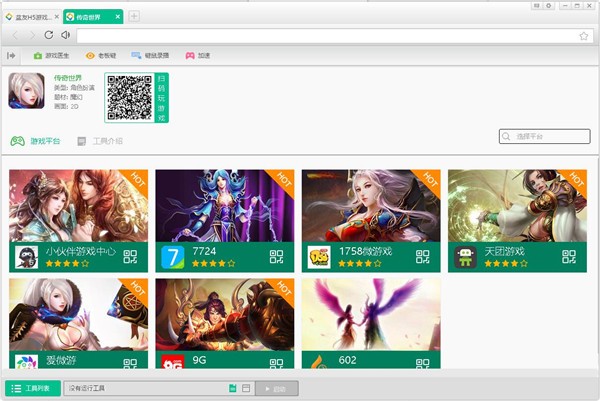Click the reload page icon
Screen dimensions: 600x401
(48, 35)
